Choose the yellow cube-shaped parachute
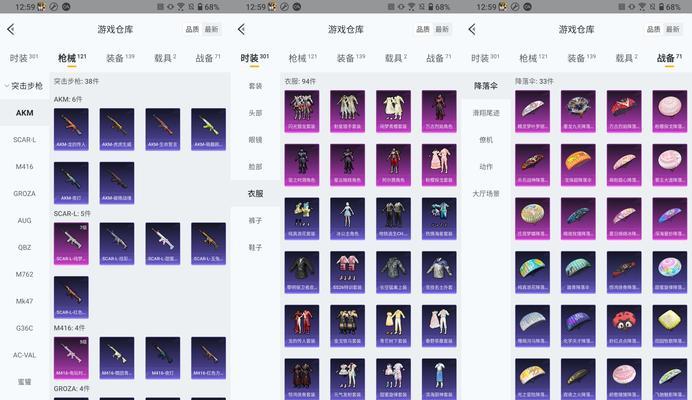The height and width of the screenshot is (400, 692). [x=669, y=326]
